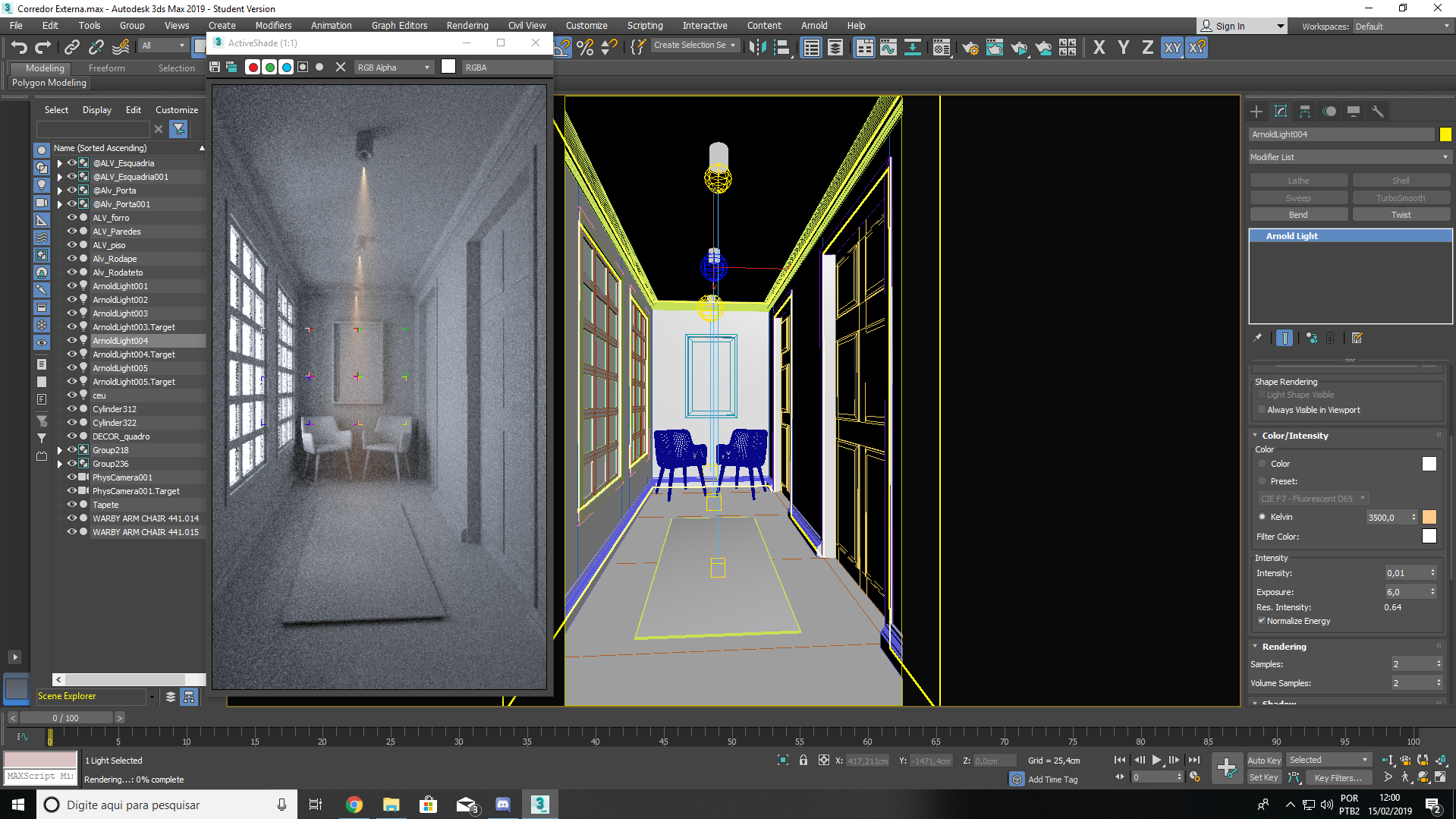Toggle the red channel in ActiveShade
This screenshot has height=819, width=1456.
click(253, 68)
